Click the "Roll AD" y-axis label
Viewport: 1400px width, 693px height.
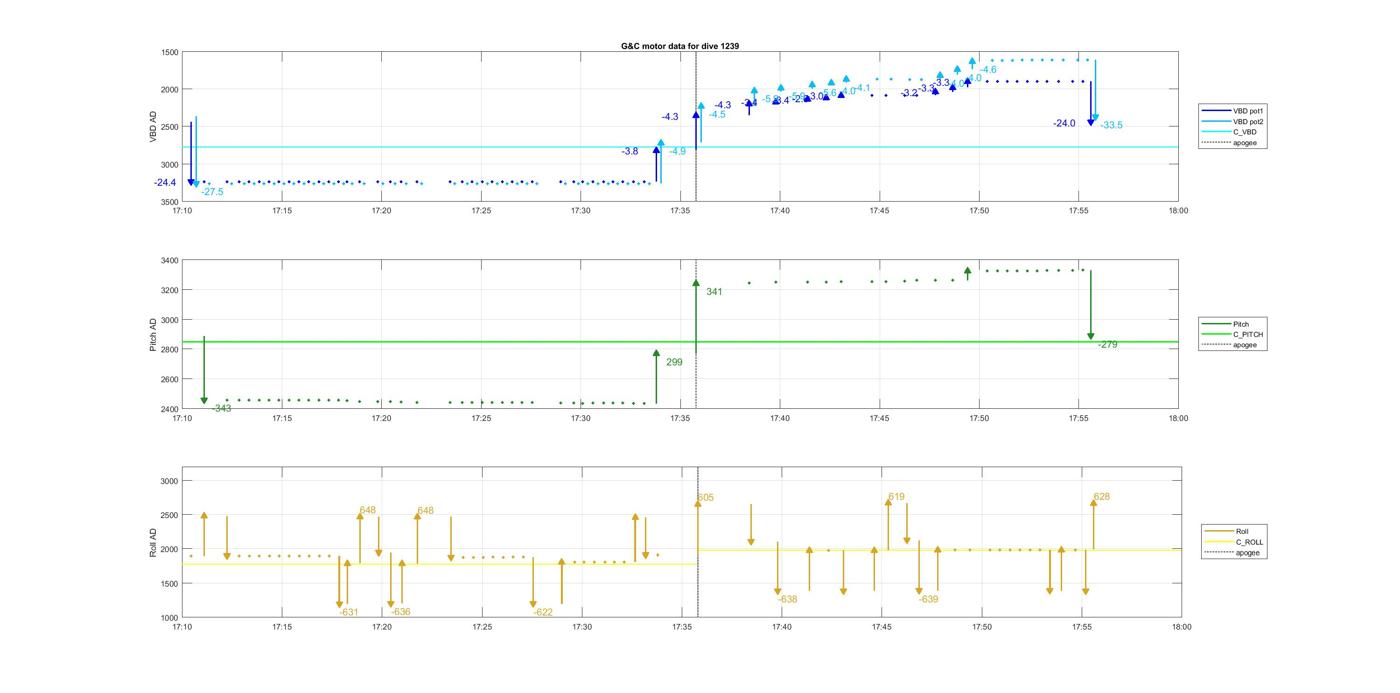(x=153, y=541)
